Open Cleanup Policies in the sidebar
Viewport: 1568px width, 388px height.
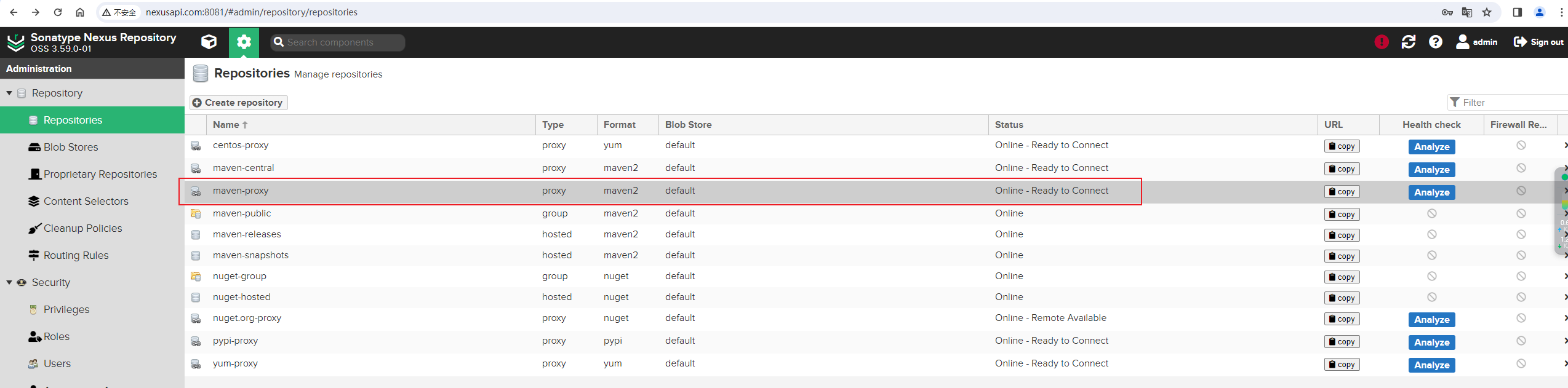tap(92, 228)
